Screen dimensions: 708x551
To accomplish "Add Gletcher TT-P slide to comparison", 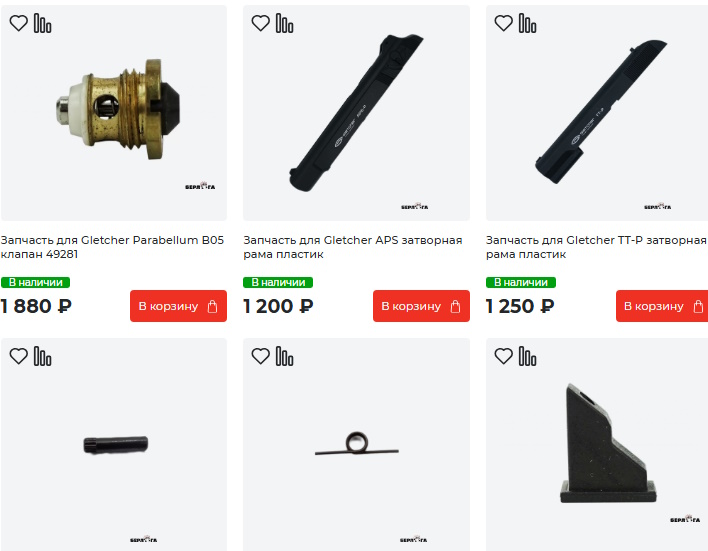I will (527, 23).
